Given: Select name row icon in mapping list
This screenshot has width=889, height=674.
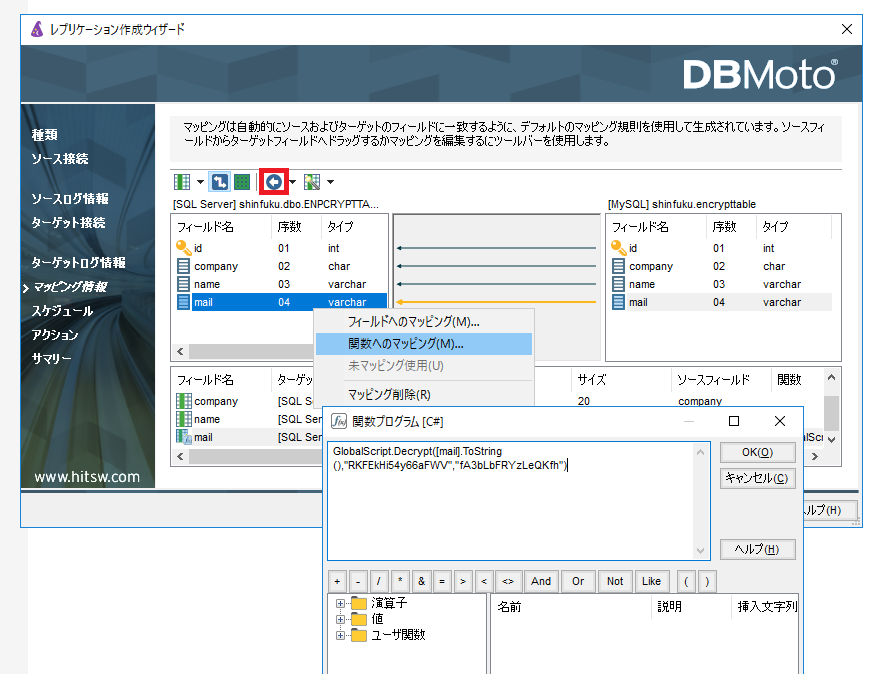Looking at the screenshot, I should (x=184, y=419).
